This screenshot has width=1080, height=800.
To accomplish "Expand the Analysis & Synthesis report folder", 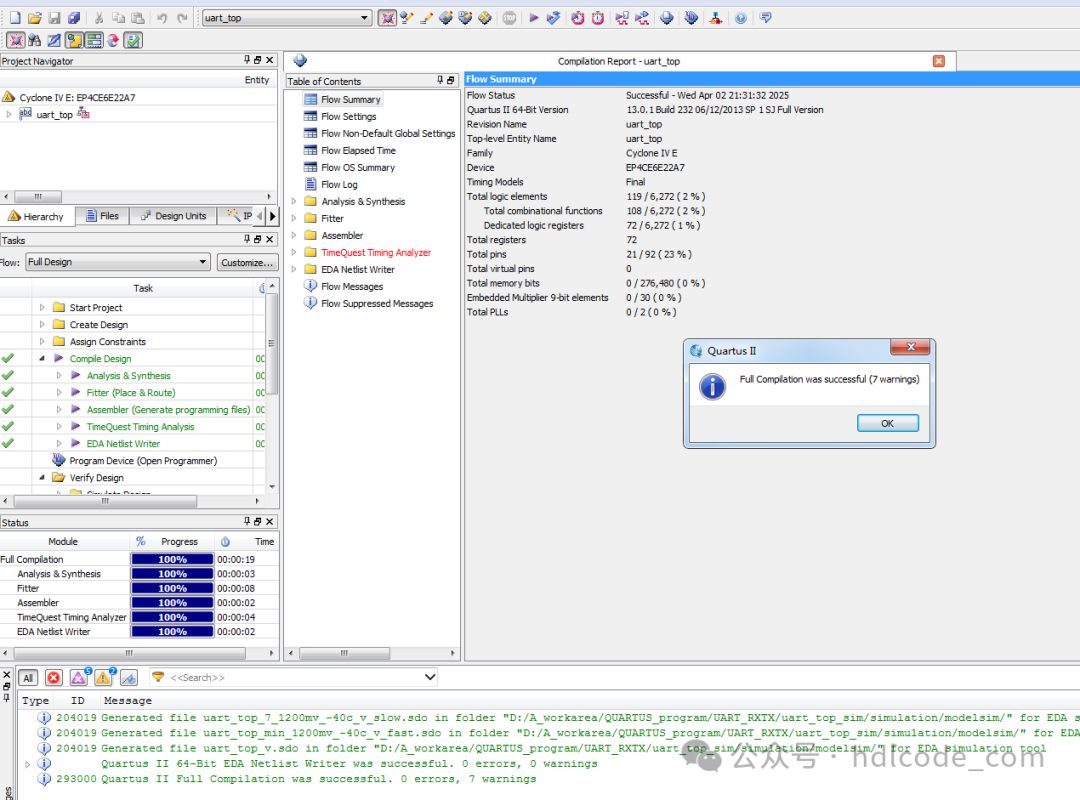I will click(x=294, y=201).
